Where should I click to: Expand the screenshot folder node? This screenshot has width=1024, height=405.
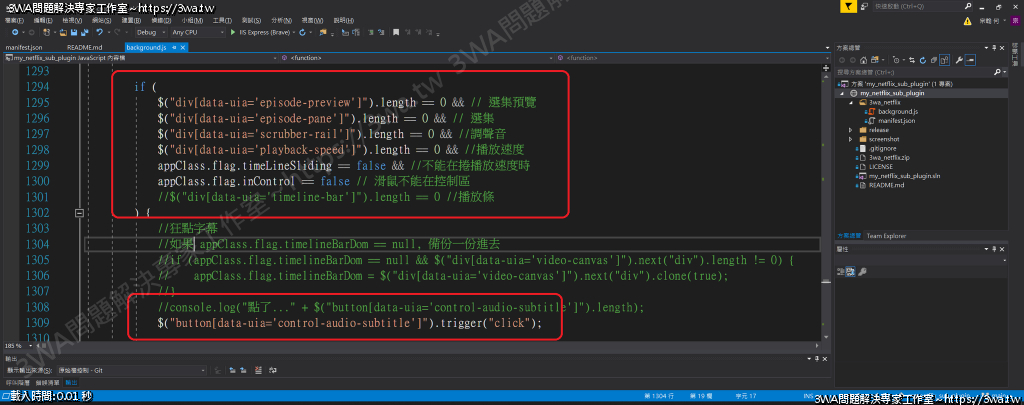coord(850,139)
